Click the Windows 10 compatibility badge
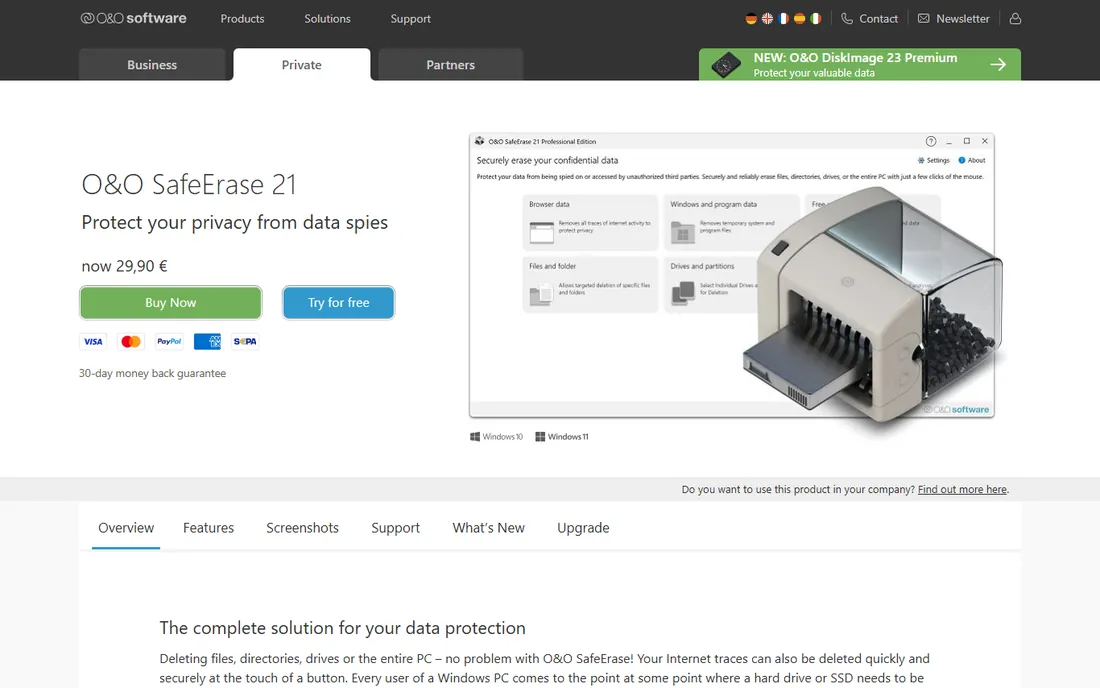This screenshot has height=688, width=1100. point(497,437)
